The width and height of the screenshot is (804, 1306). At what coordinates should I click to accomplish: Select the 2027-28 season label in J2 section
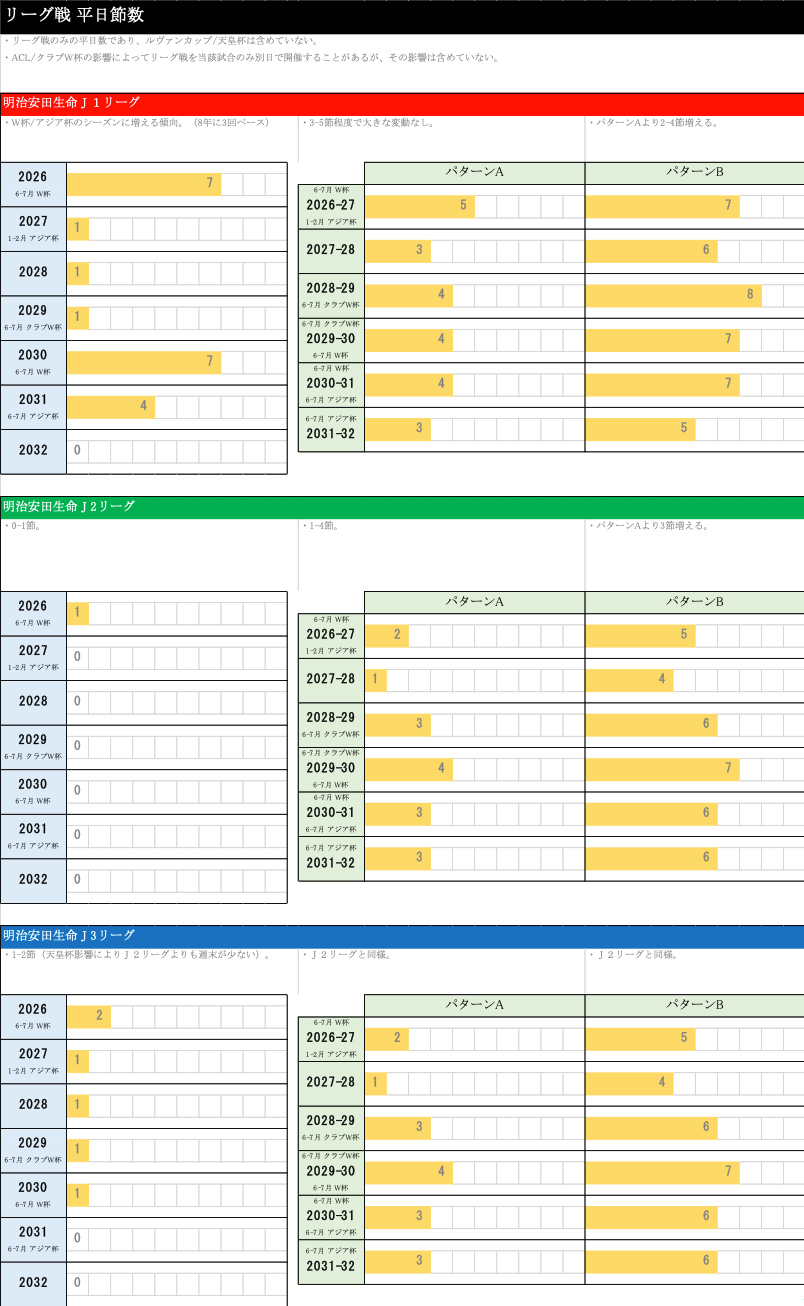[331, 679]
